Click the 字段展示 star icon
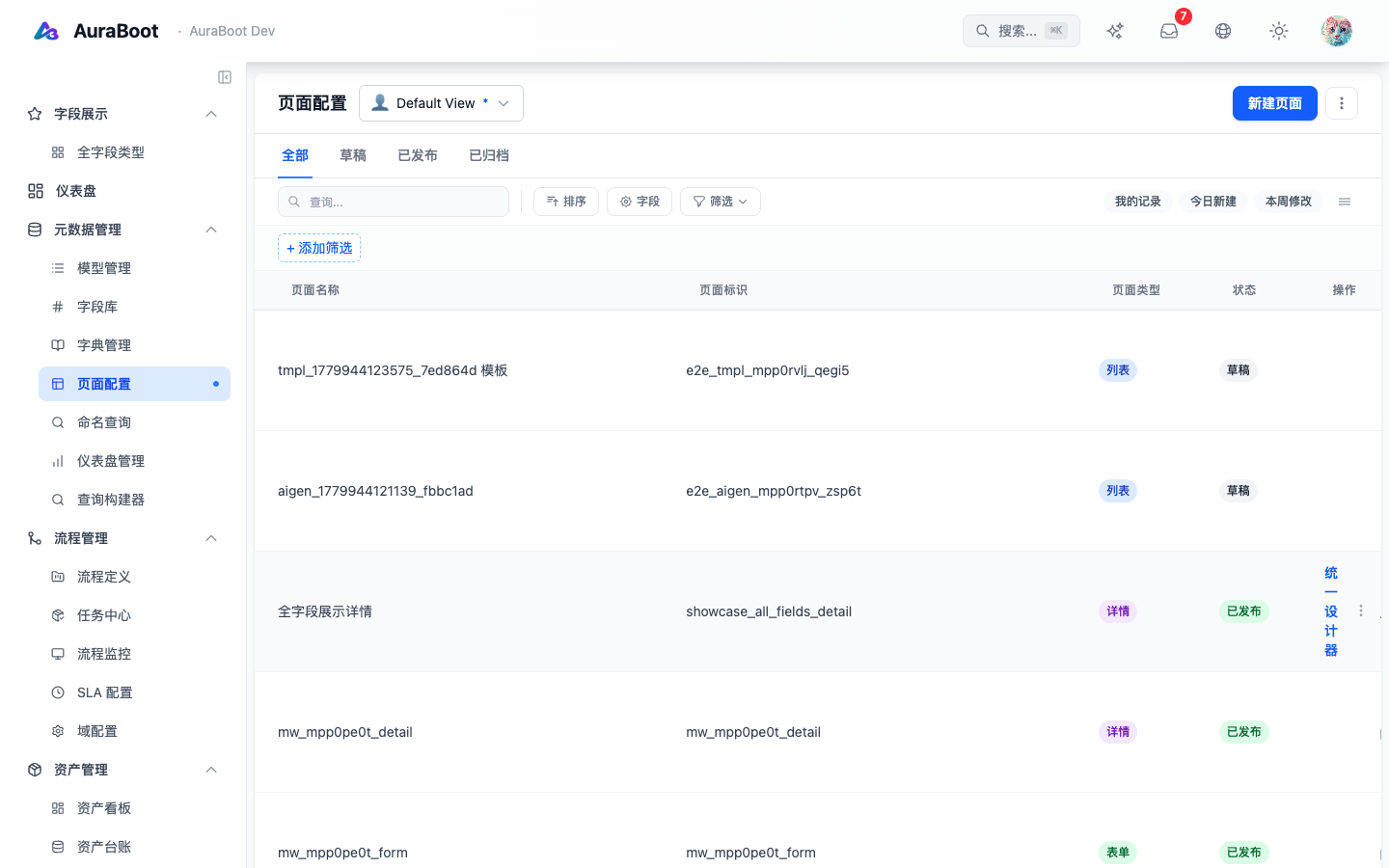The height and width of the screenshot is (868, 1389). (x=35, y=114)
